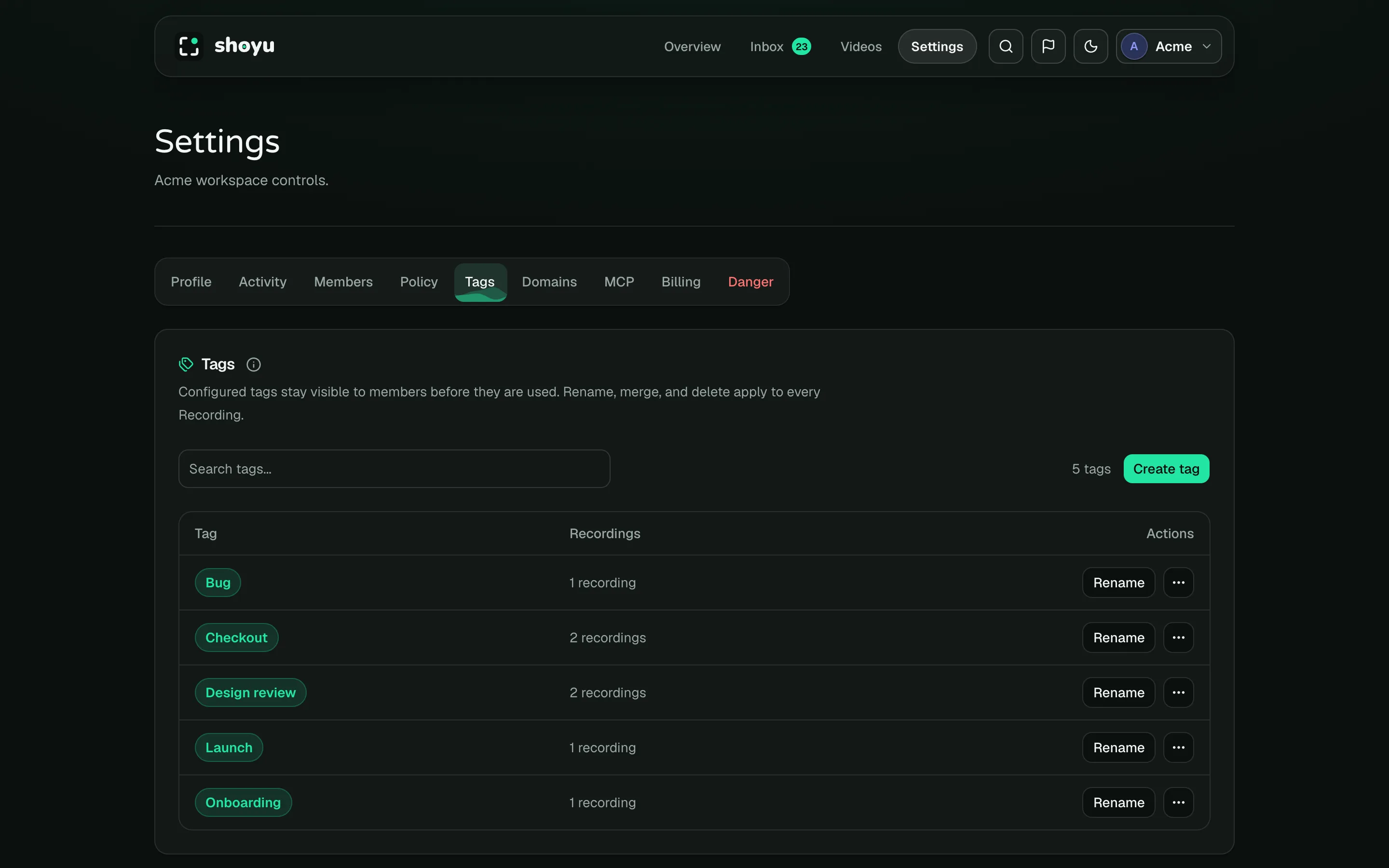
Task: Click the shoyu wordmark text
Action: click(244, 46)
